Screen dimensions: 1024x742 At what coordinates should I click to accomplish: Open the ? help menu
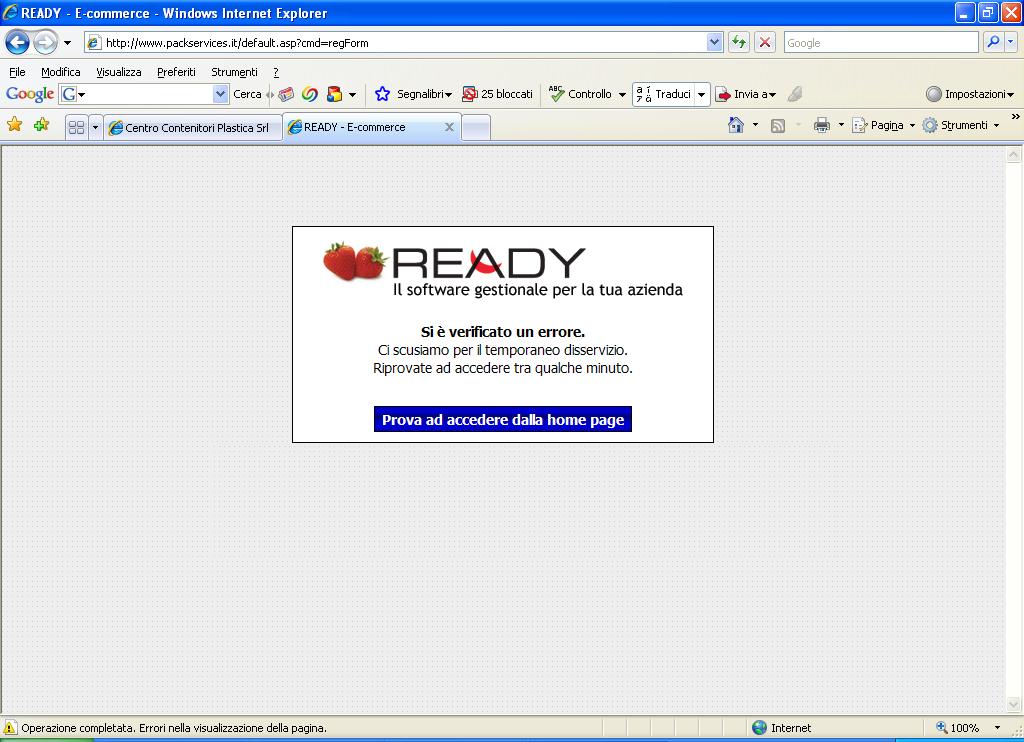pos(276,72)
